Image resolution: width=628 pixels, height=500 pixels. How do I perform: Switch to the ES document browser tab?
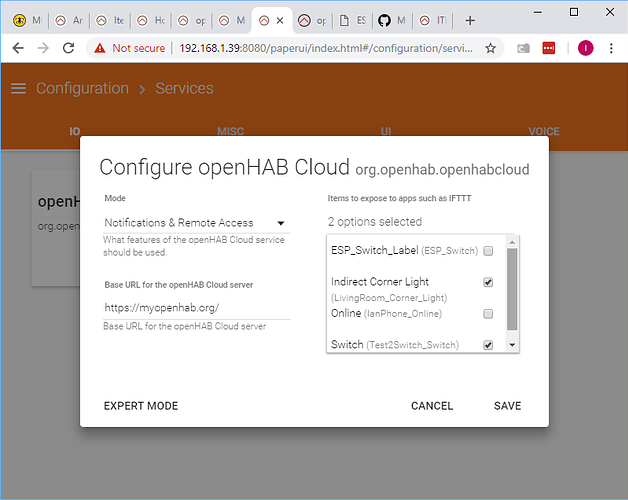[353, 20]
